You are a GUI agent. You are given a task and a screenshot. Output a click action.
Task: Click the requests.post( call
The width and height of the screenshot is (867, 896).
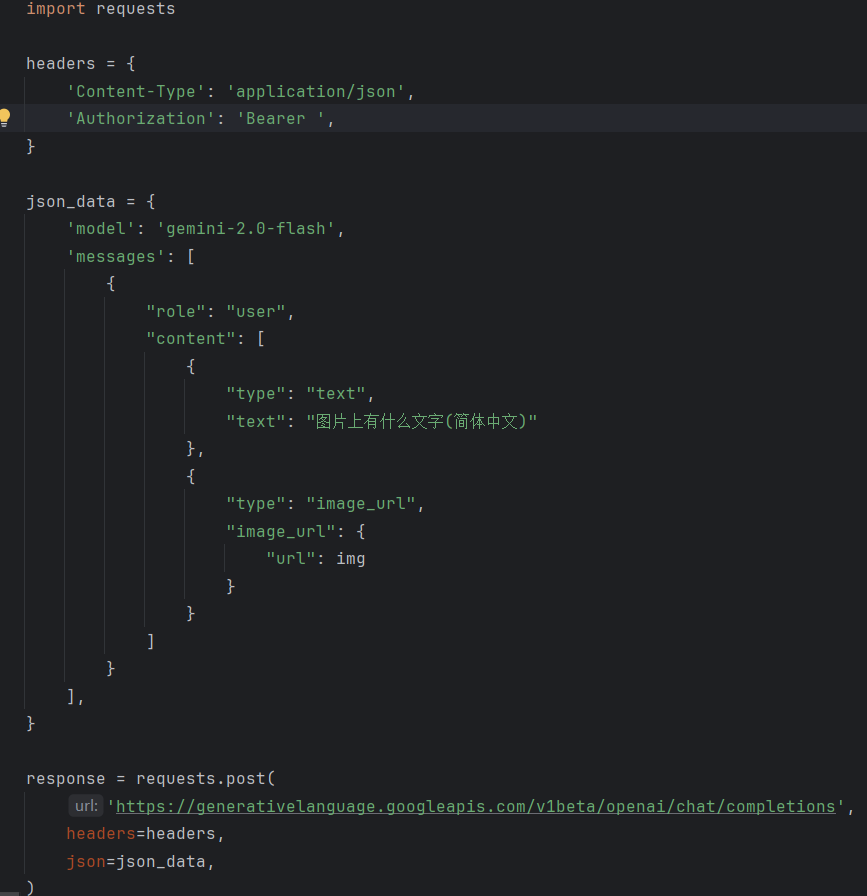tap(206, 779)
